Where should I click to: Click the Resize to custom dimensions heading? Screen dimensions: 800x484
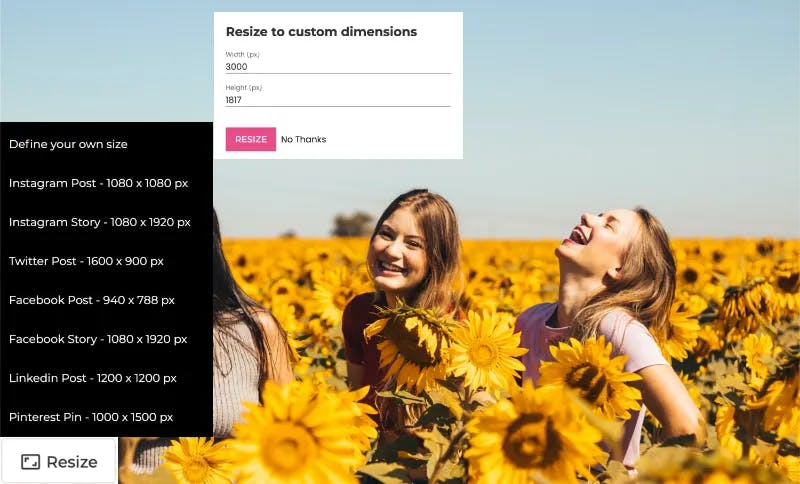click(321, 32)
